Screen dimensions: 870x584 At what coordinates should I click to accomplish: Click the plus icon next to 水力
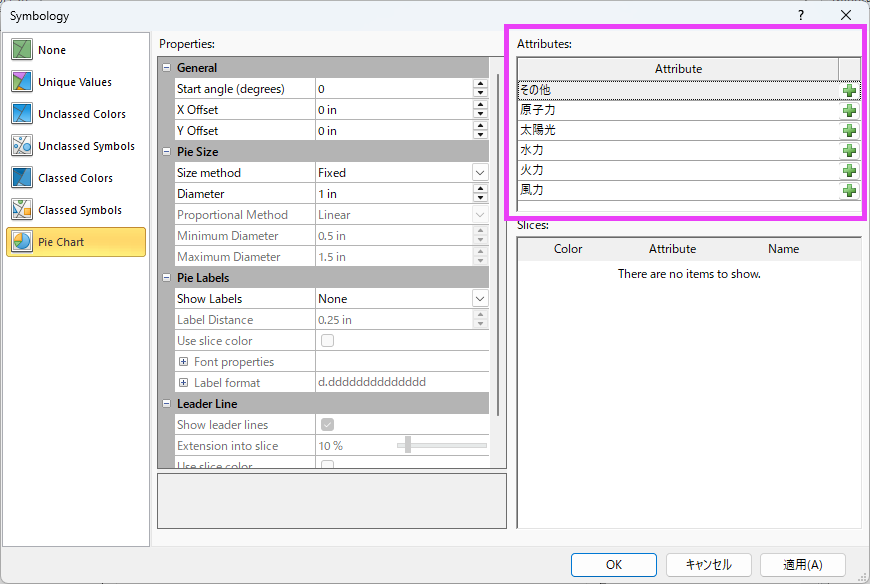tap(849, 150)
